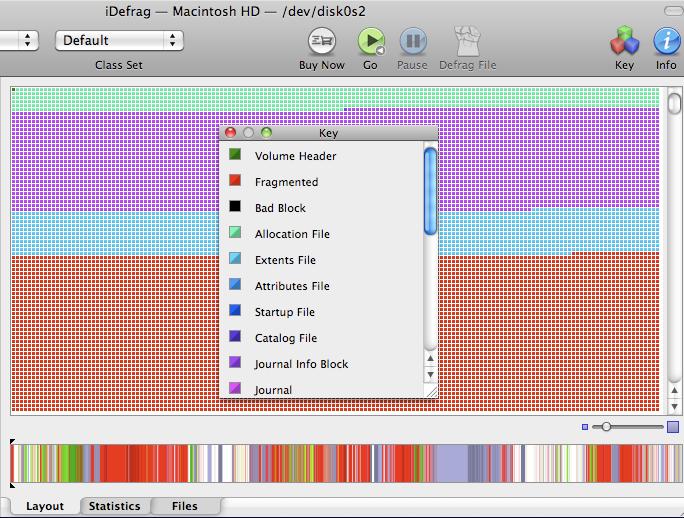Click the Buy Now cart icon
Image resolution: width=684 pixels, height=518 pixels.
tap(321, 41)
